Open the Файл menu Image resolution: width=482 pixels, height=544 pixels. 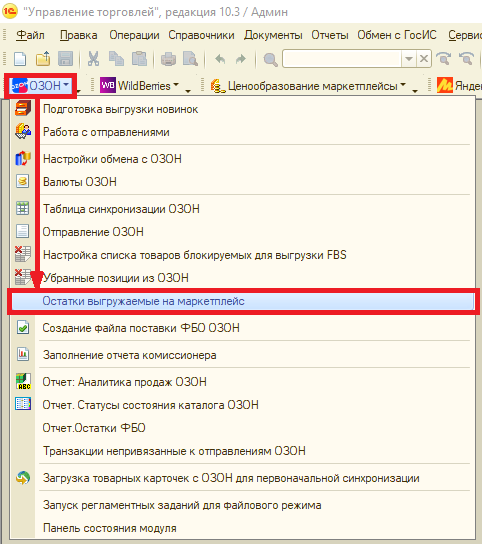click(x=30, y=35)
